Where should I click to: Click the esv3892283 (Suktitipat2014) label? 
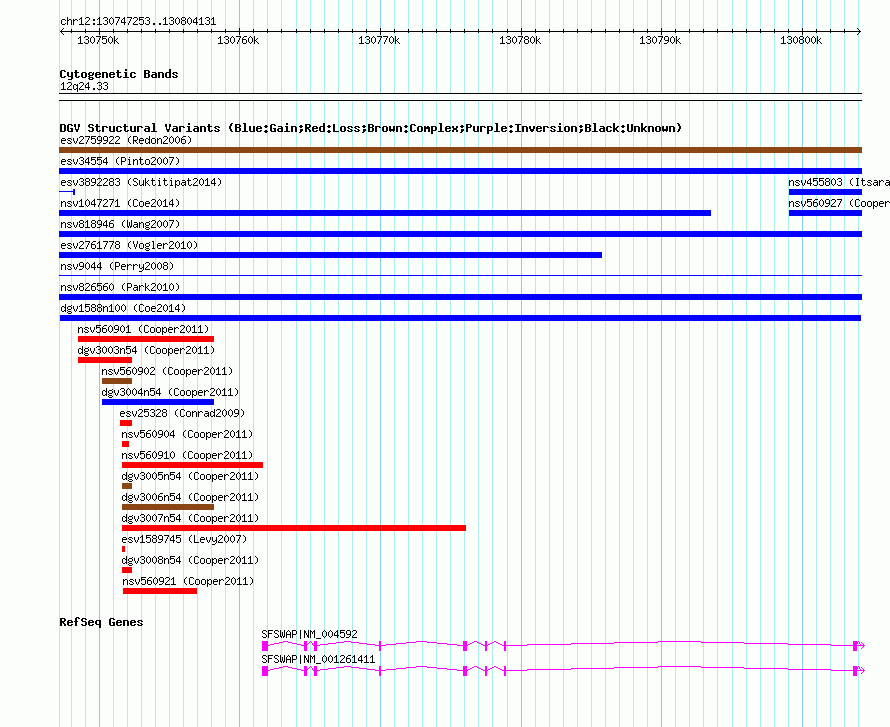coord(141,182)
